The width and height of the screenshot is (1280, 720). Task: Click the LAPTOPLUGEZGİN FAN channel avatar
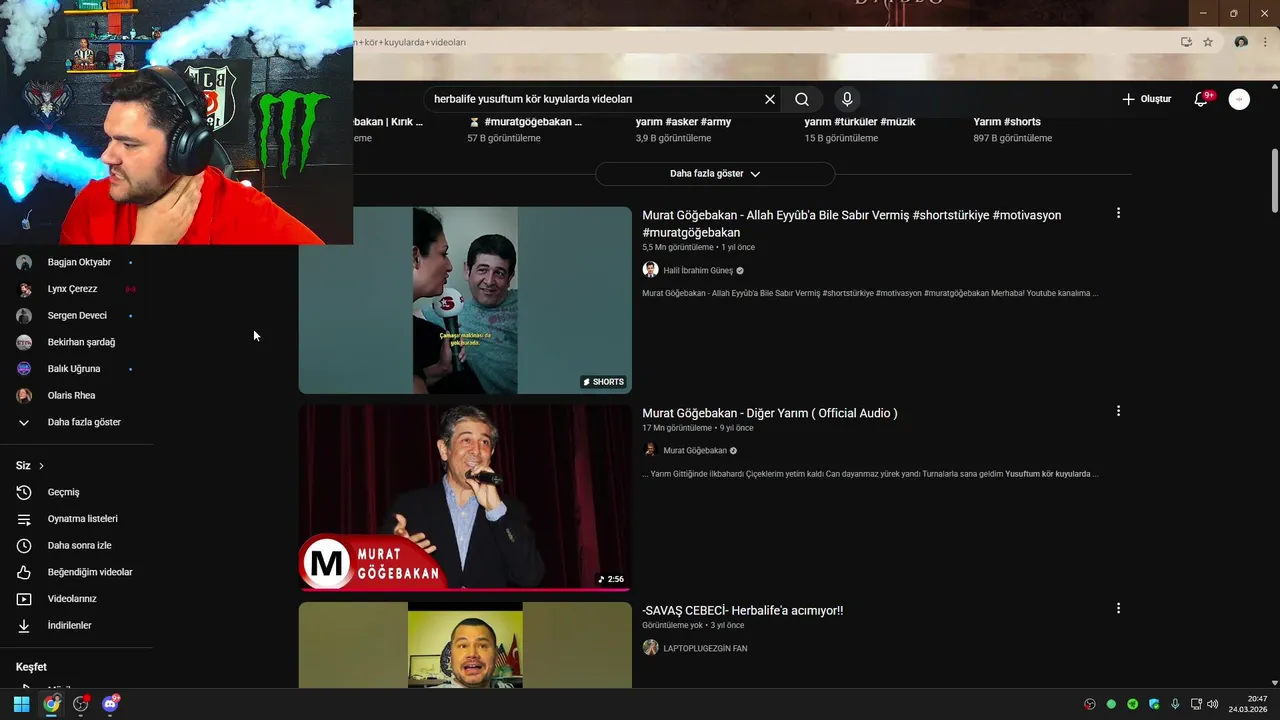tap(650, 648)
